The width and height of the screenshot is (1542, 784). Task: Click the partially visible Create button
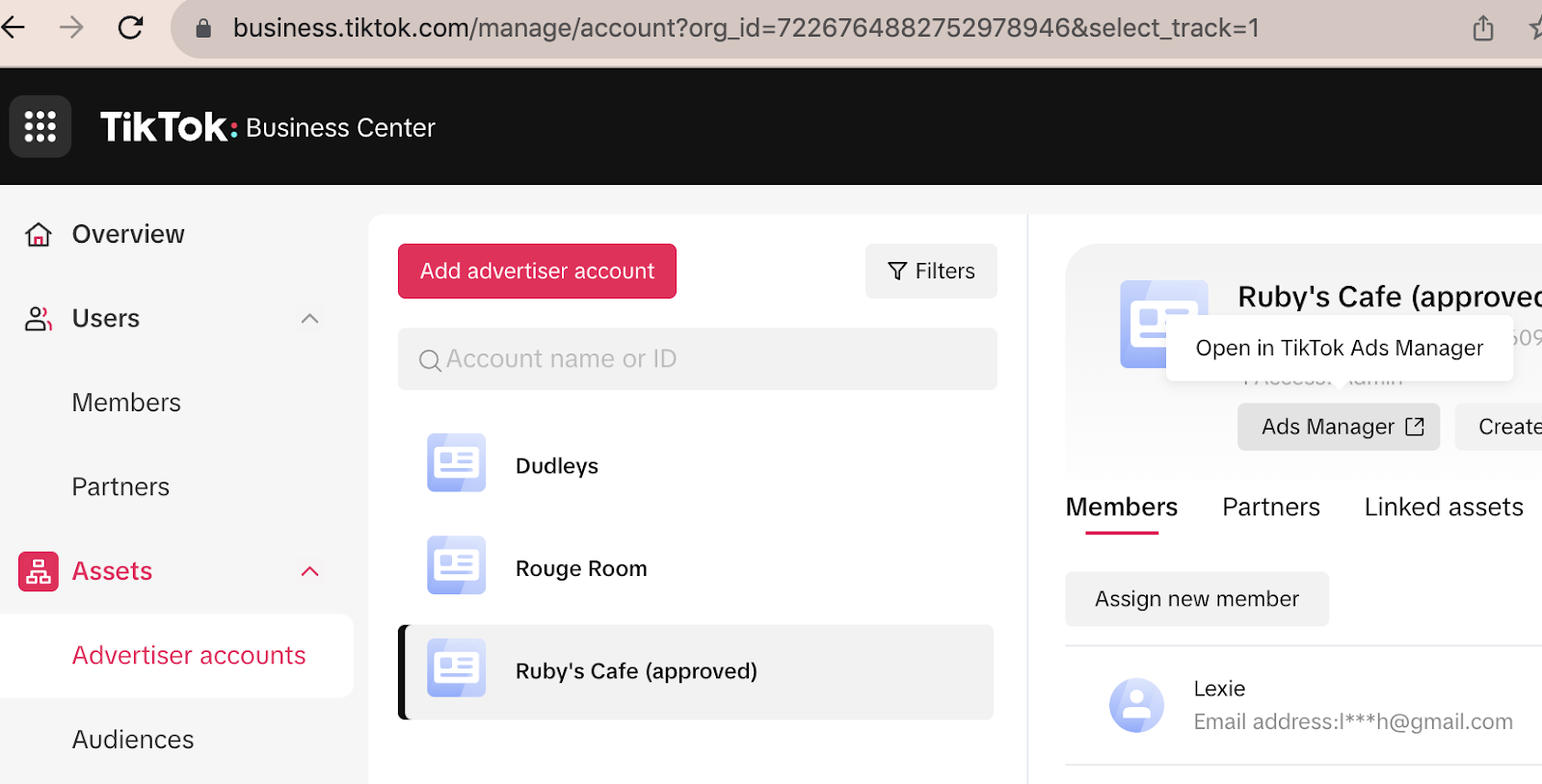[1500, 427]
